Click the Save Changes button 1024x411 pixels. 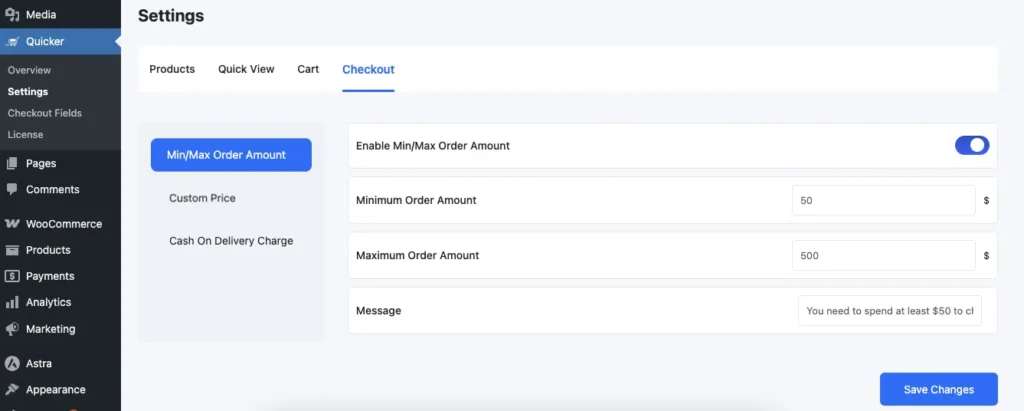click(938, 389)
